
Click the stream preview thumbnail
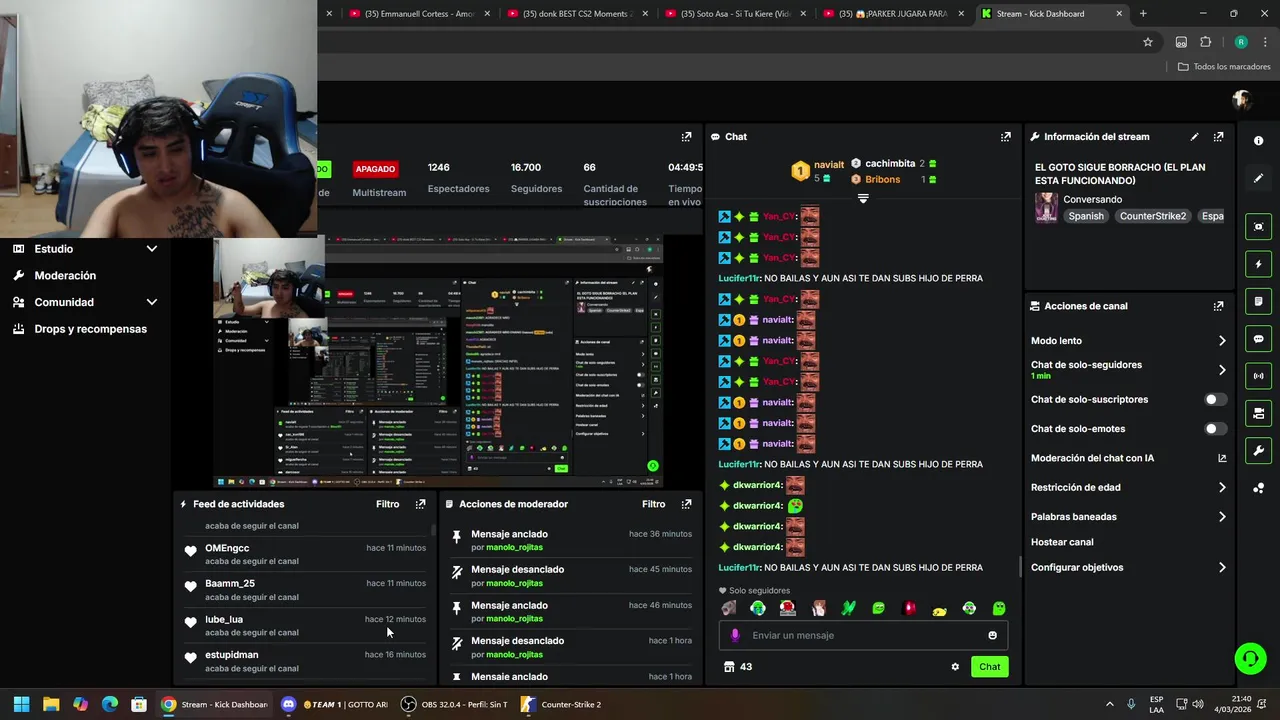coord(439,362)
